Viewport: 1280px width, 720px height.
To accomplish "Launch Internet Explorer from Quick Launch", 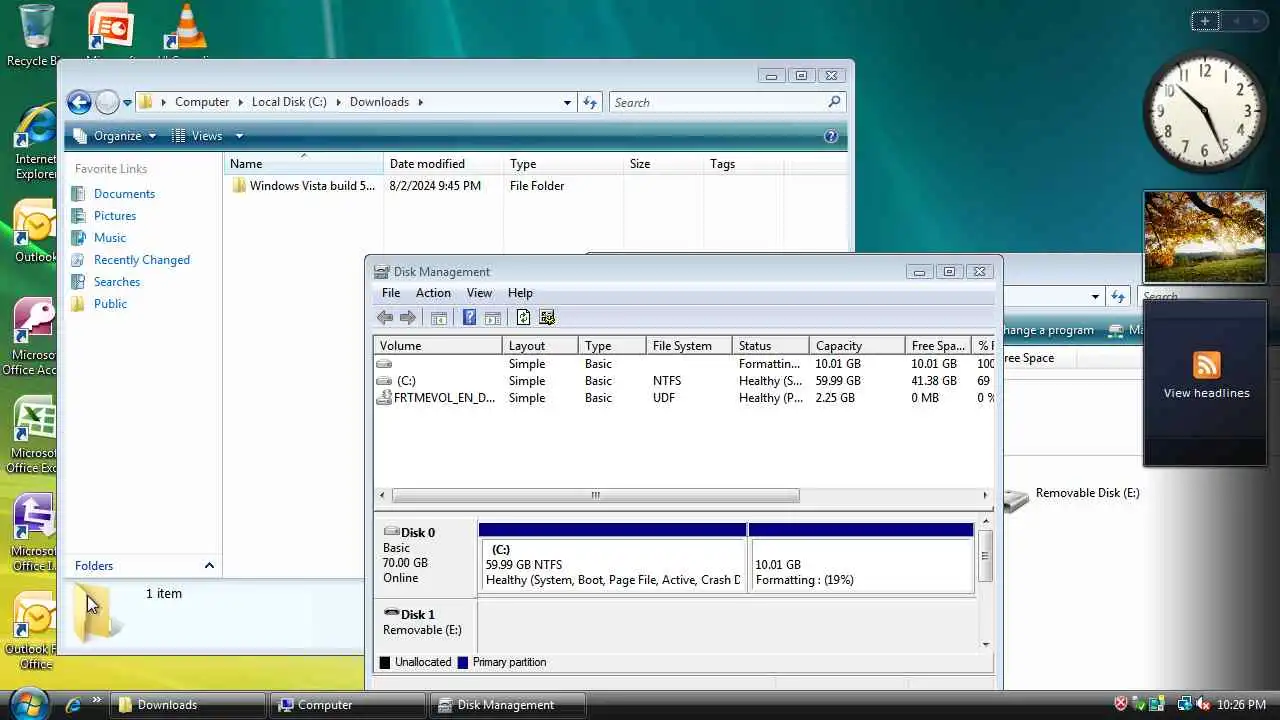I will [x=73, y=705].
